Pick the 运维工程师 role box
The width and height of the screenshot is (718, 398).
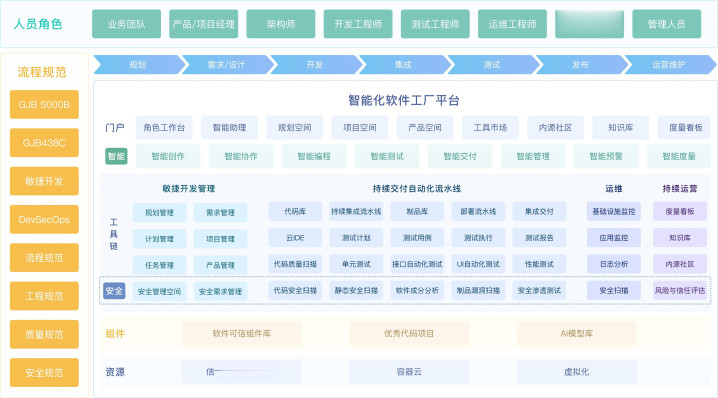[x=512, y=24]
